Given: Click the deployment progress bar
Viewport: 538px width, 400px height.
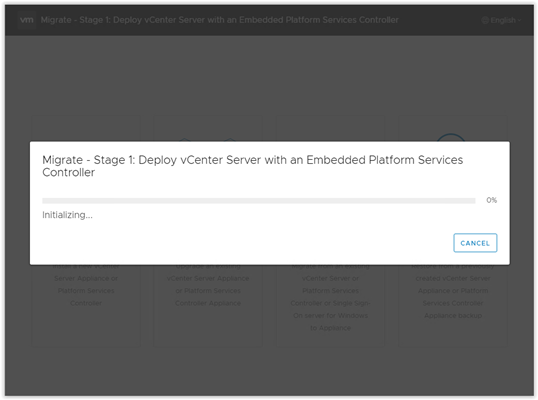Looking at the screenshot, I should click(x=259, y=200).
